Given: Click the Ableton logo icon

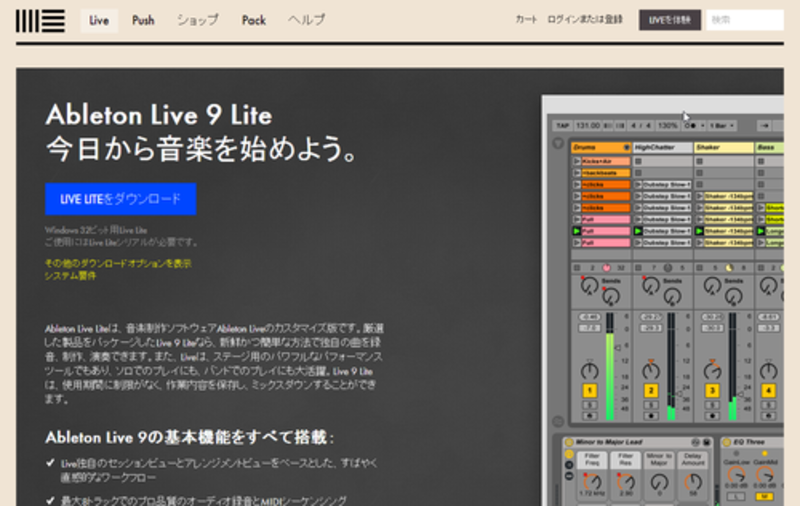Looking at the screenshot, I should tap(40, 21).
